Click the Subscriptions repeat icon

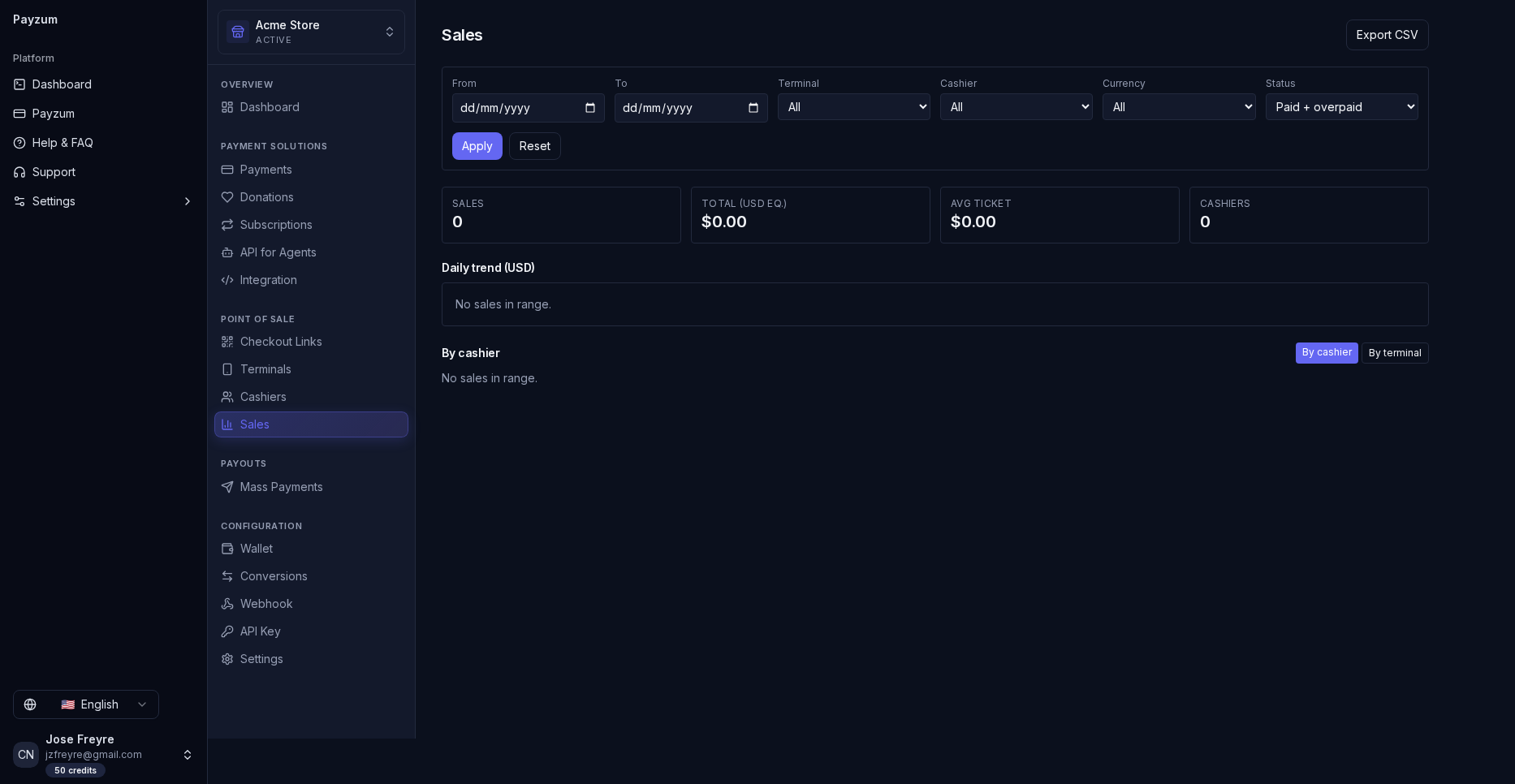point(227,225)
